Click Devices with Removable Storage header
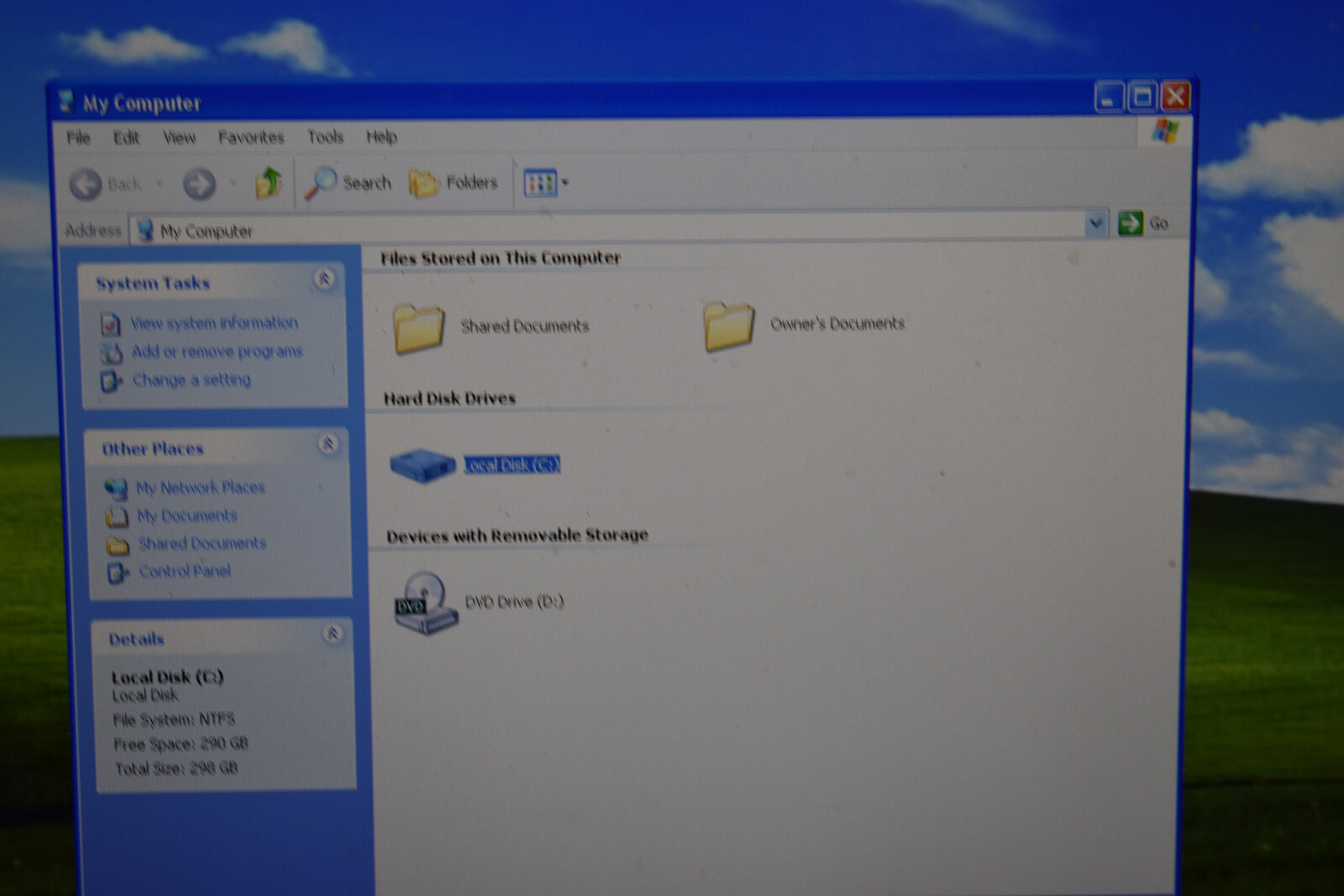1344x896 pixels. 517,535
